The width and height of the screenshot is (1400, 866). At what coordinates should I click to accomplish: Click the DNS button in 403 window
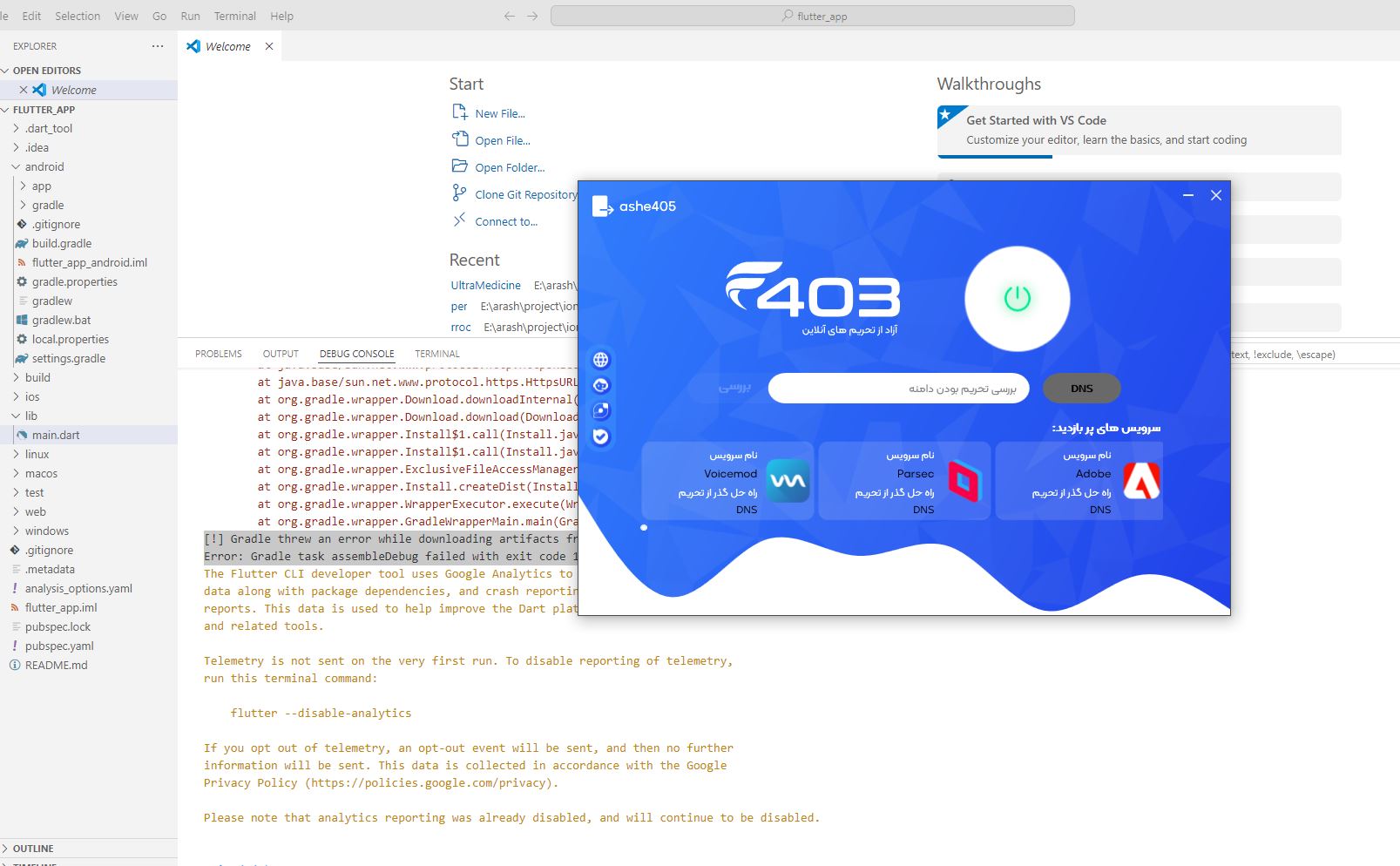pyautogui.click(x=1081, y=389)
